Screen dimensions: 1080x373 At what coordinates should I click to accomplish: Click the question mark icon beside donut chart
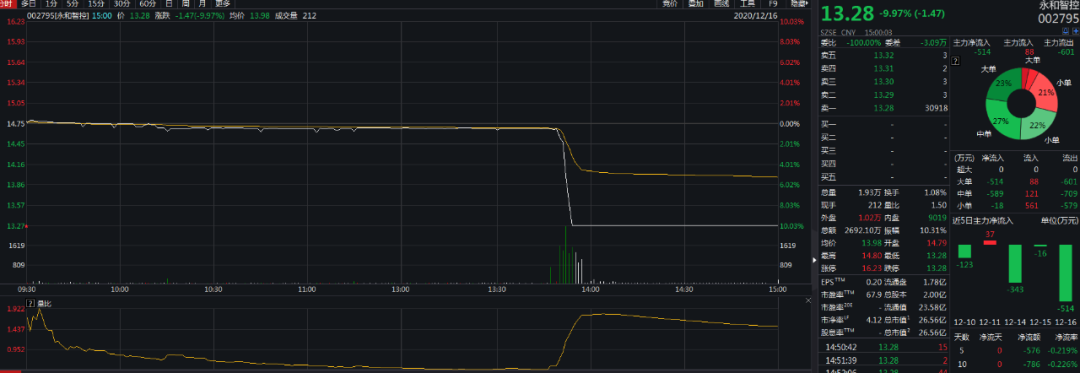tap(955, 61)
